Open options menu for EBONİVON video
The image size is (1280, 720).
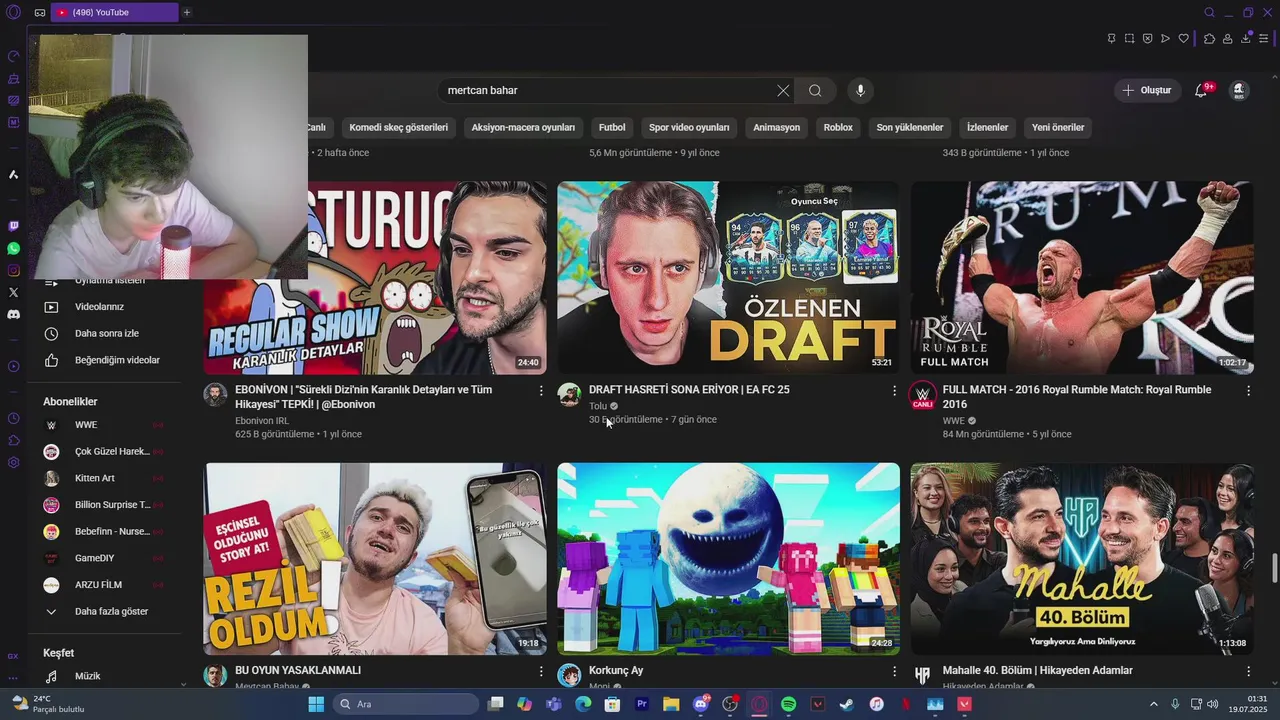coord(541,390)
